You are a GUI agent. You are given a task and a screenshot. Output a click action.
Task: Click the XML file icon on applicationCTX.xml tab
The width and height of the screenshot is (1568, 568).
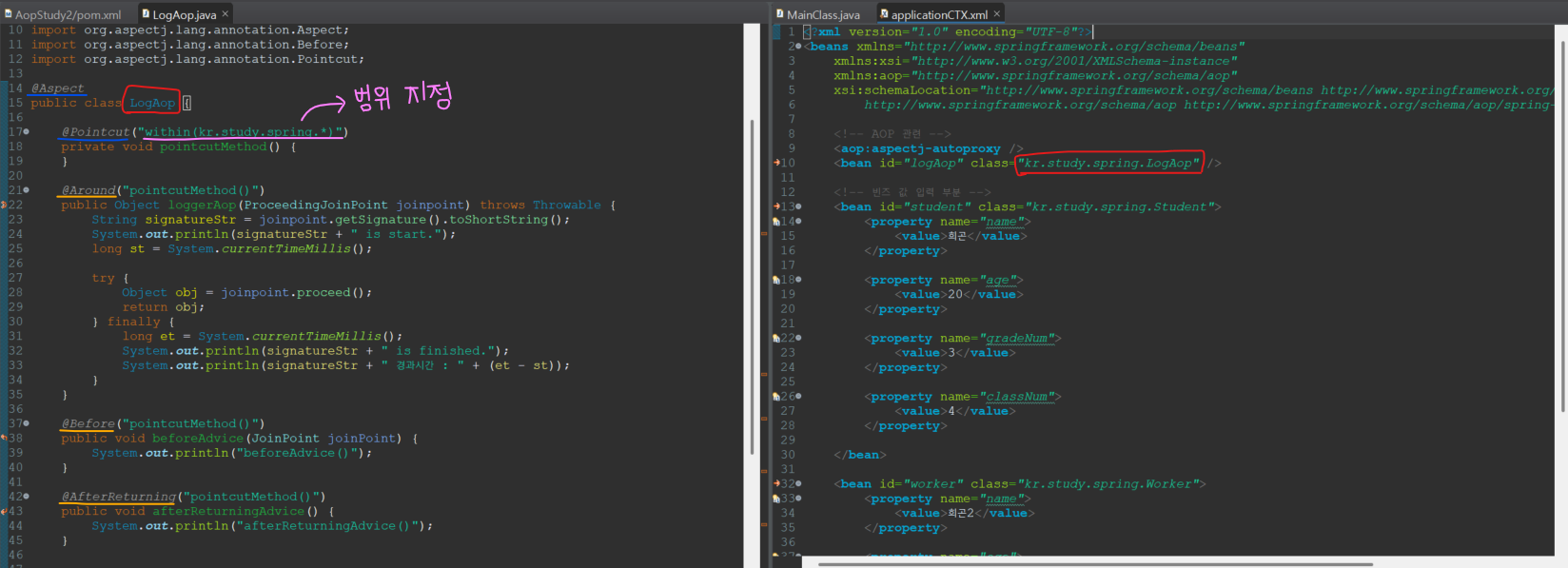[x=884, y=14]
